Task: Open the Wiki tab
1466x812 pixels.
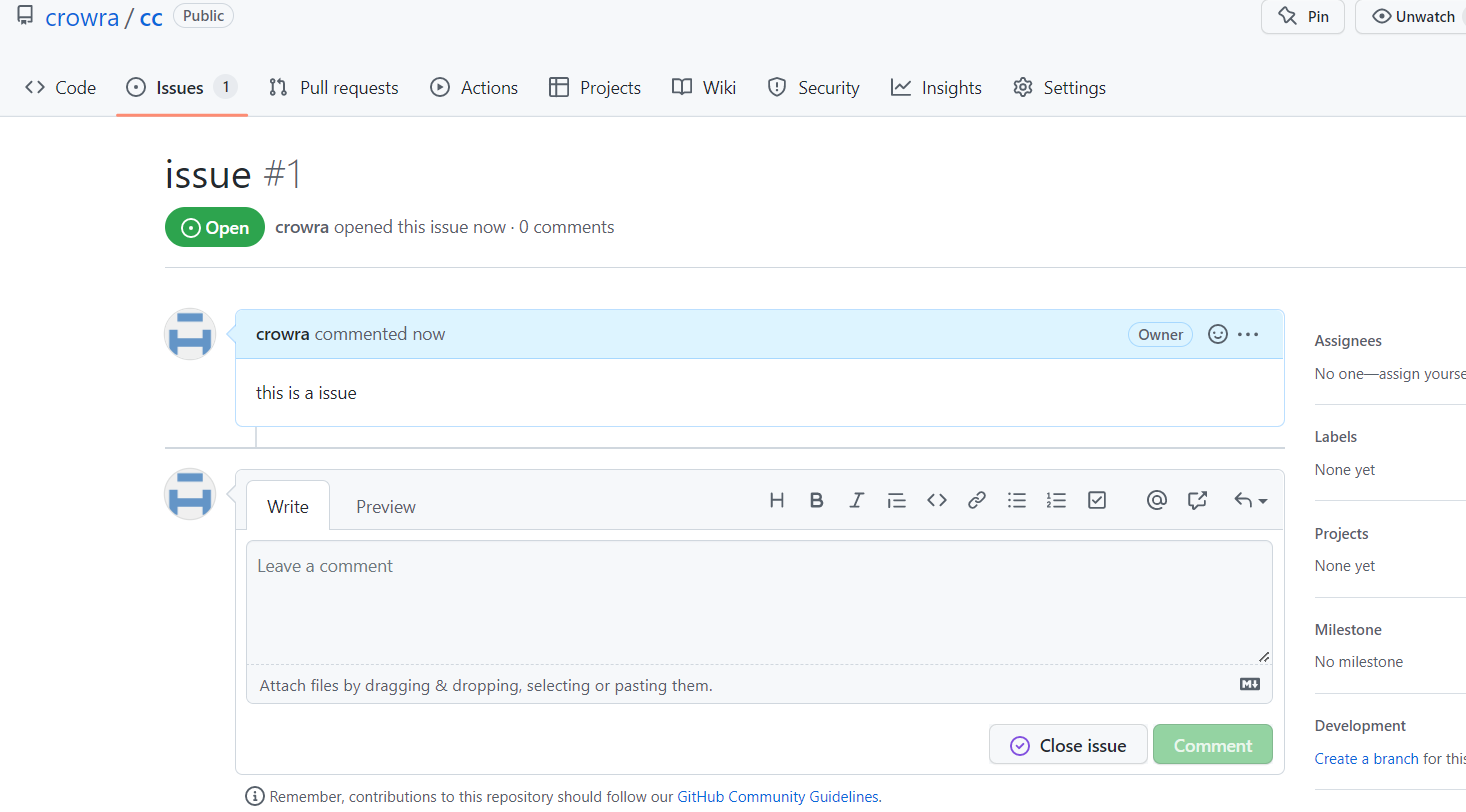Action: 704,88
